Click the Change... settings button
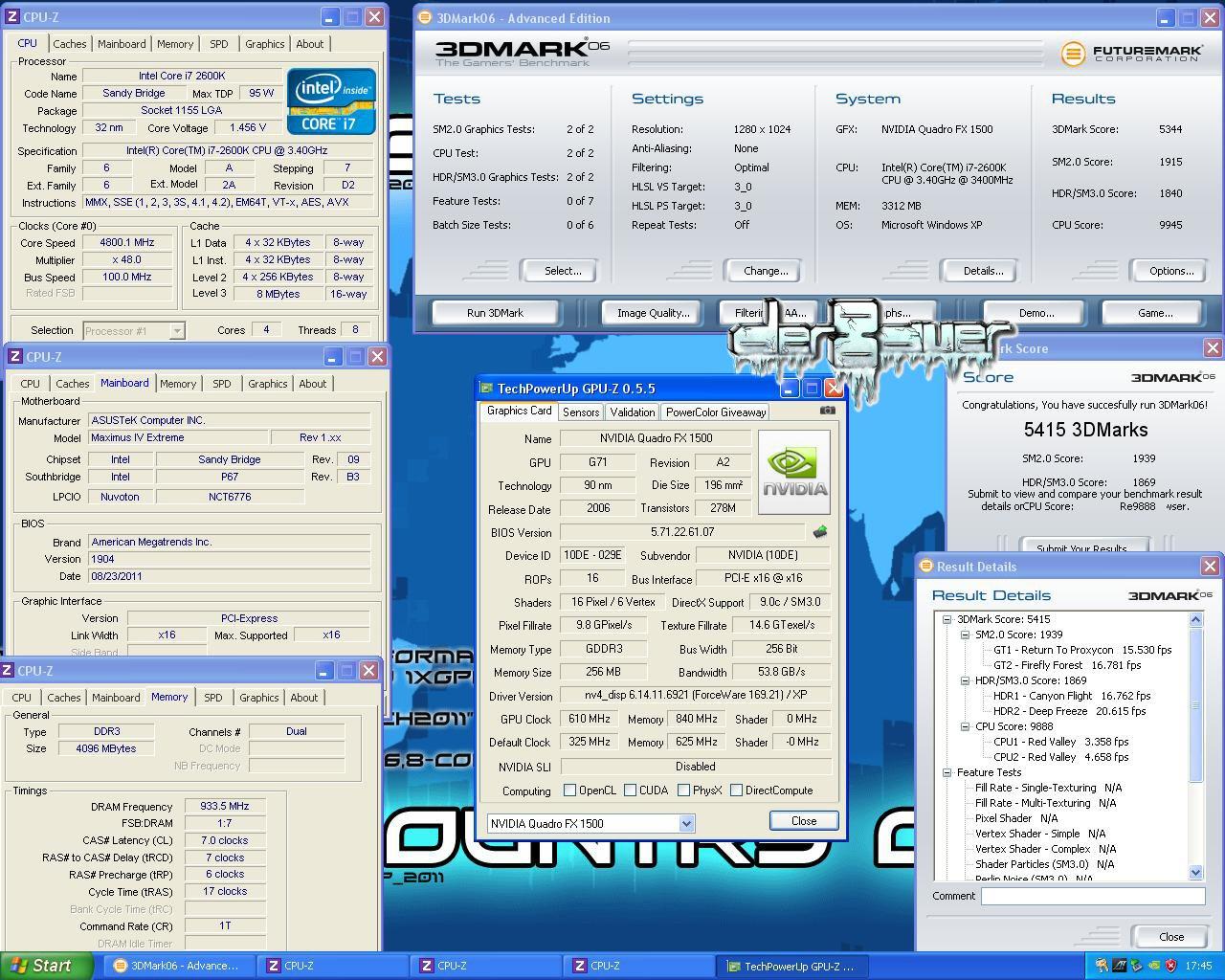The height and width of the screenshot is (980, 1225). pos(766,271)
